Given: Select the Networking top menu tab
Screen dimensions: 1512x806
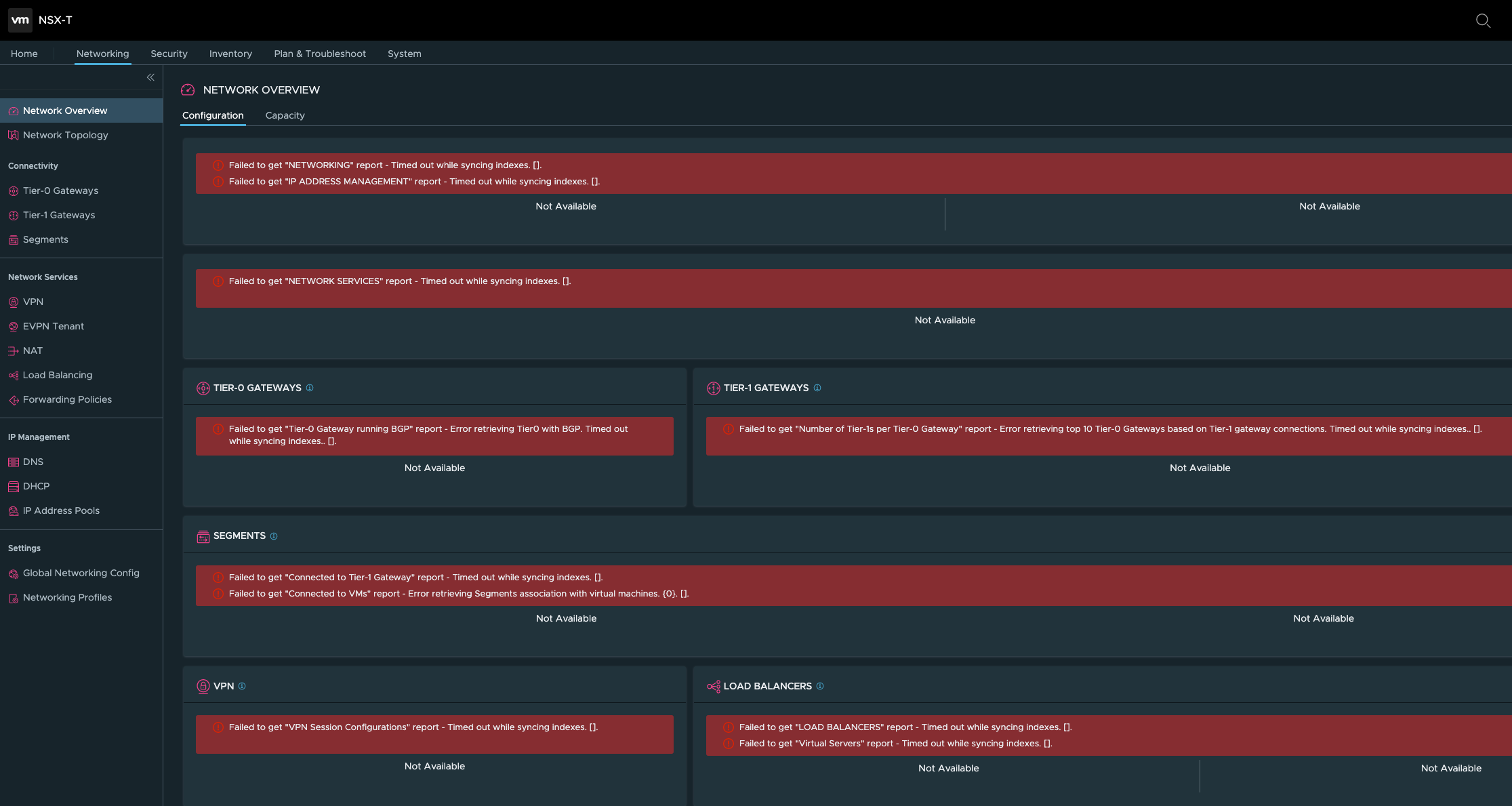Looking at the screenshot, I should click(x=103, y=54).
